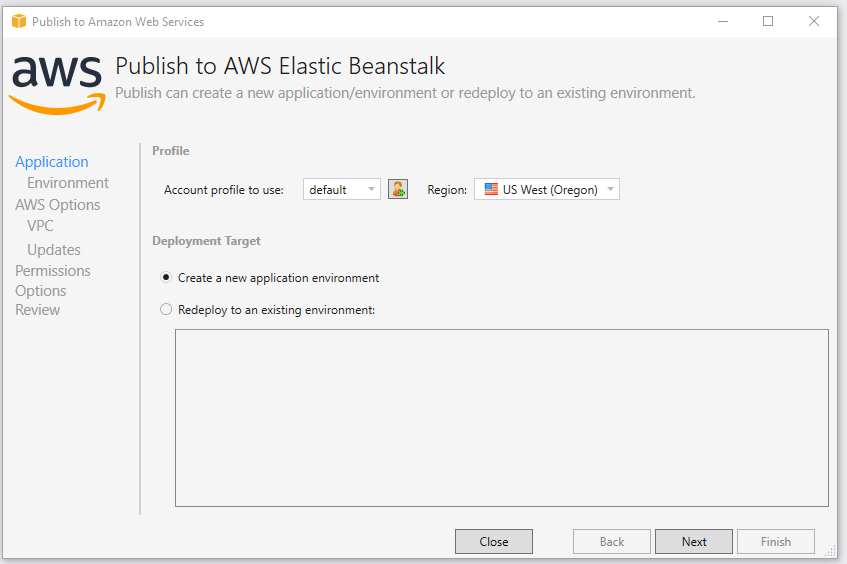Click the existing environments list box
Image resolution: width=847 pixels, height=564 pixels.
pos(502,418)
